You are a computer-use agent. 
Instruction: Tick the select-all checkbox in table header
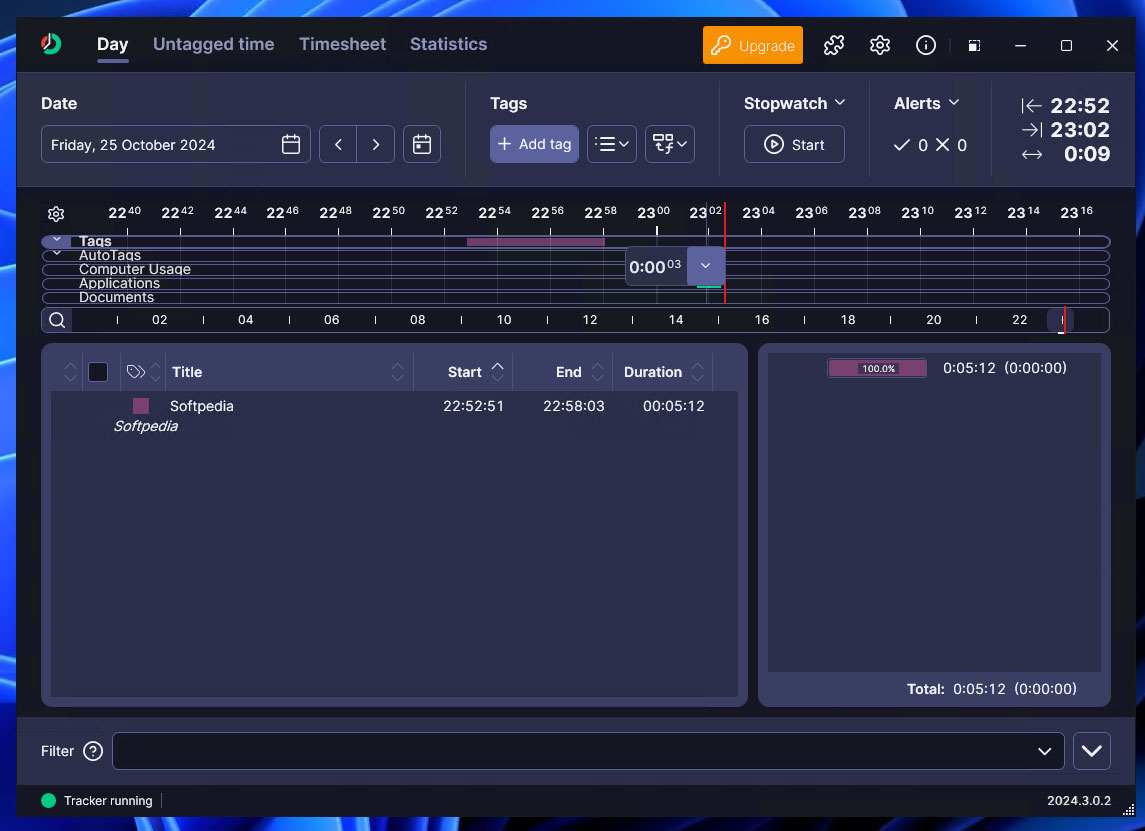tap(98, 372)
